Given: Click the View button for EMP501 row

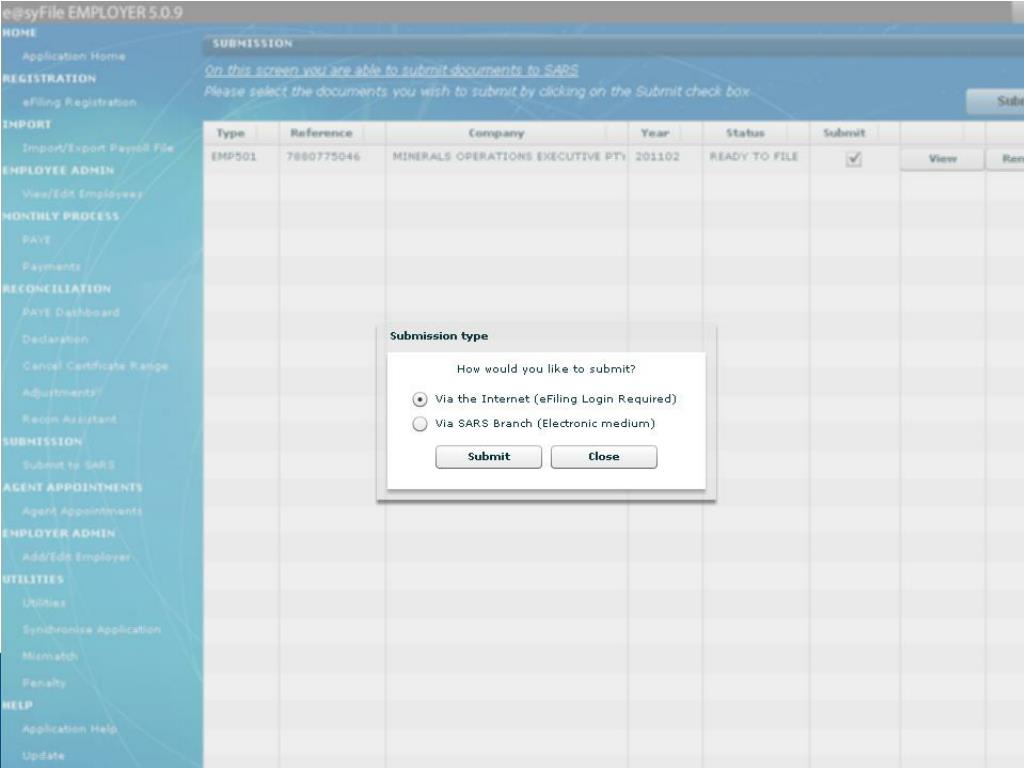Looking at the screenshot, I should click(942, 159).
